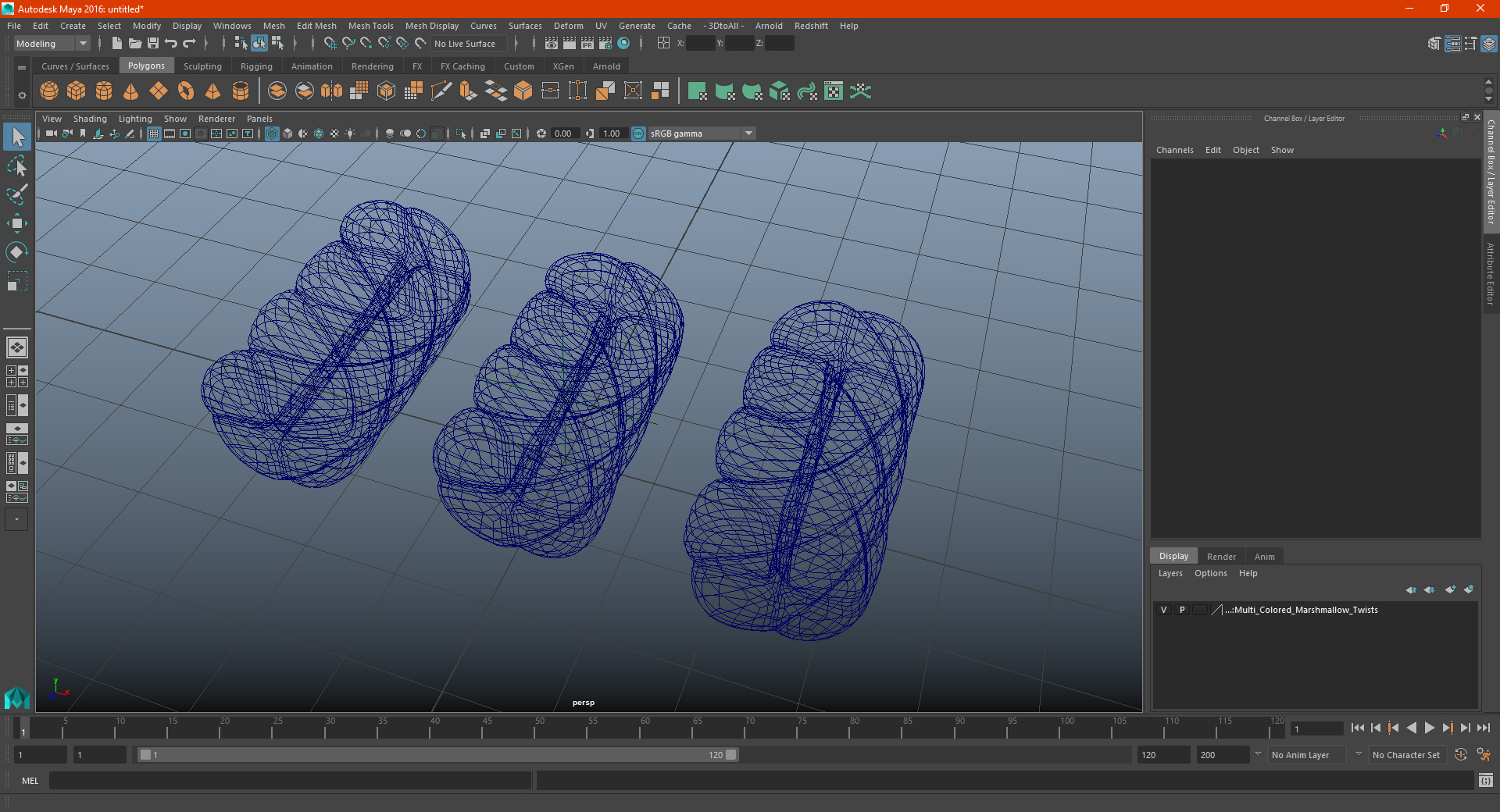Open the vertical Attribute Editor tab
The height and width of the screenshot is (812, 1500).
1491,273
